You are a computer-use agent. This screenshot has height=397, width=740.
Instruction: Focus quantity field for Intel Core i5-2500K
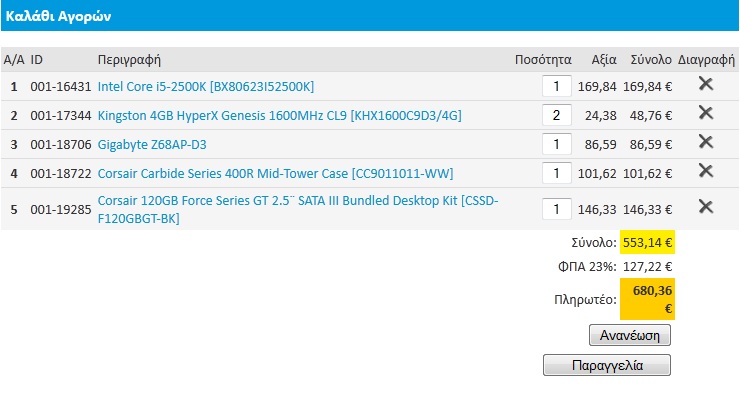coord(556,86)
